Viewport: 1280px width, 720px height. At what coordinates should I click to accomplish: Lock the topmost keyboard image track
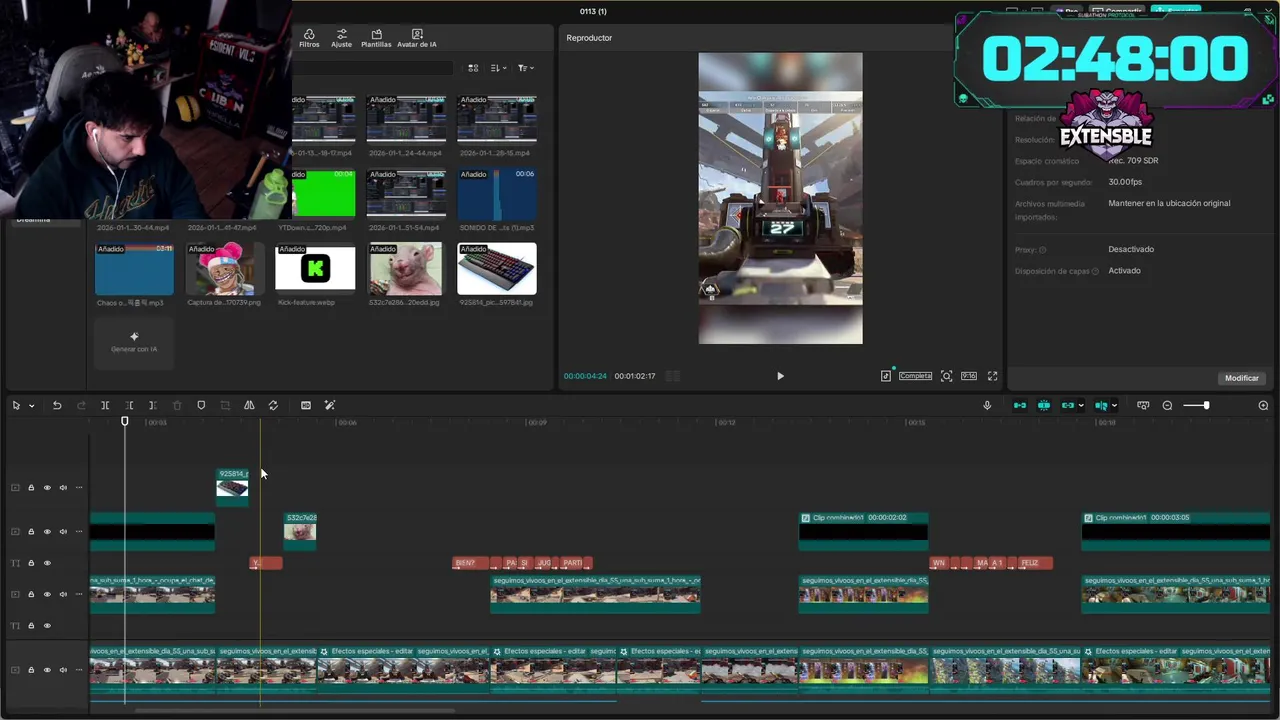31,488
